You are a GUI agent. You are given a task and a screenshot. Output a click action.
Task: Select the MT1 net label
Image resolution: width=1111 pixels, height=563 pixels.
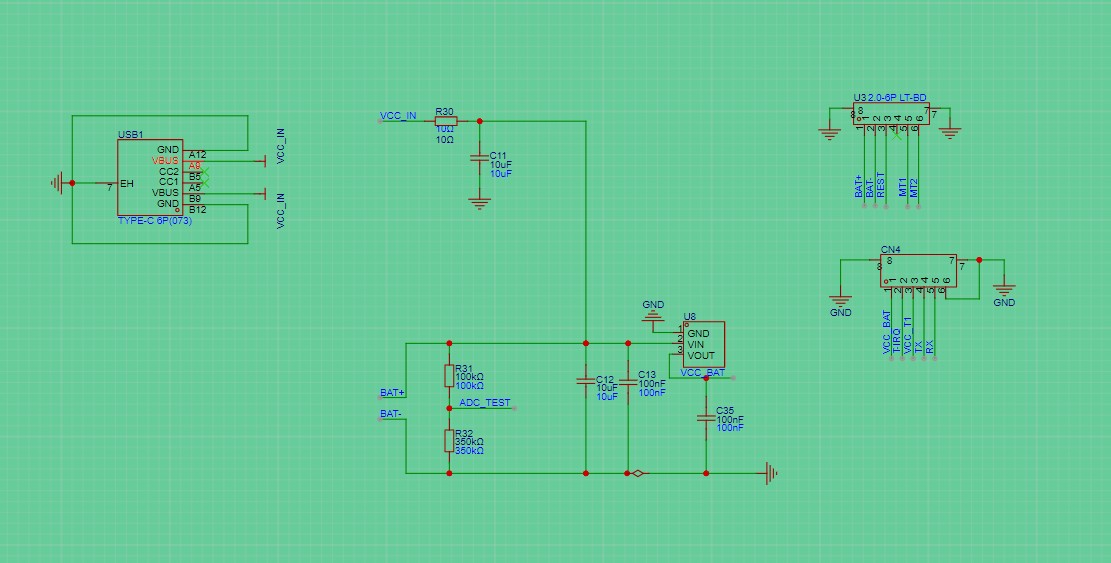click(903, 188)
